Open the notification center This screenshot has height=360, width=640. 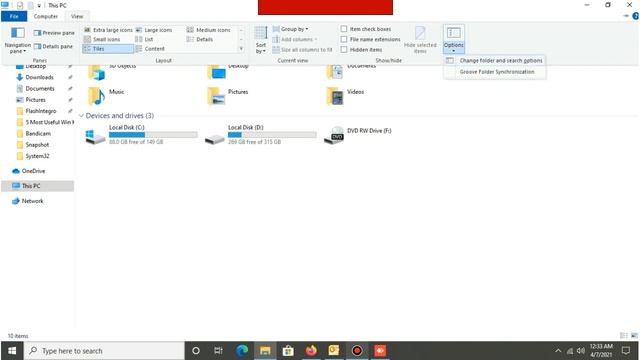tap(626, 351)
